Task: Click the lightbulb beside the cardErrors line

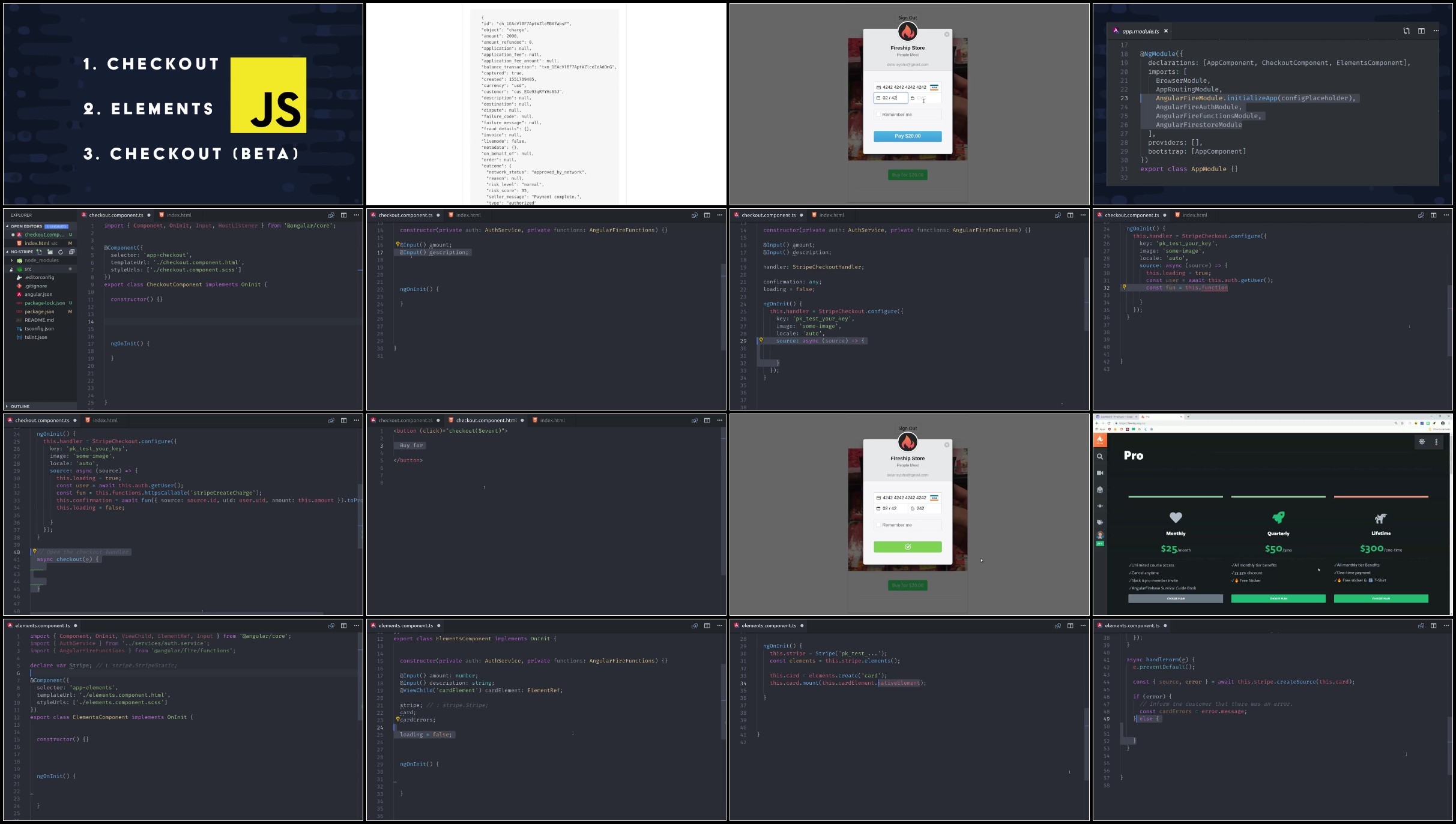Action: point(397,719)
